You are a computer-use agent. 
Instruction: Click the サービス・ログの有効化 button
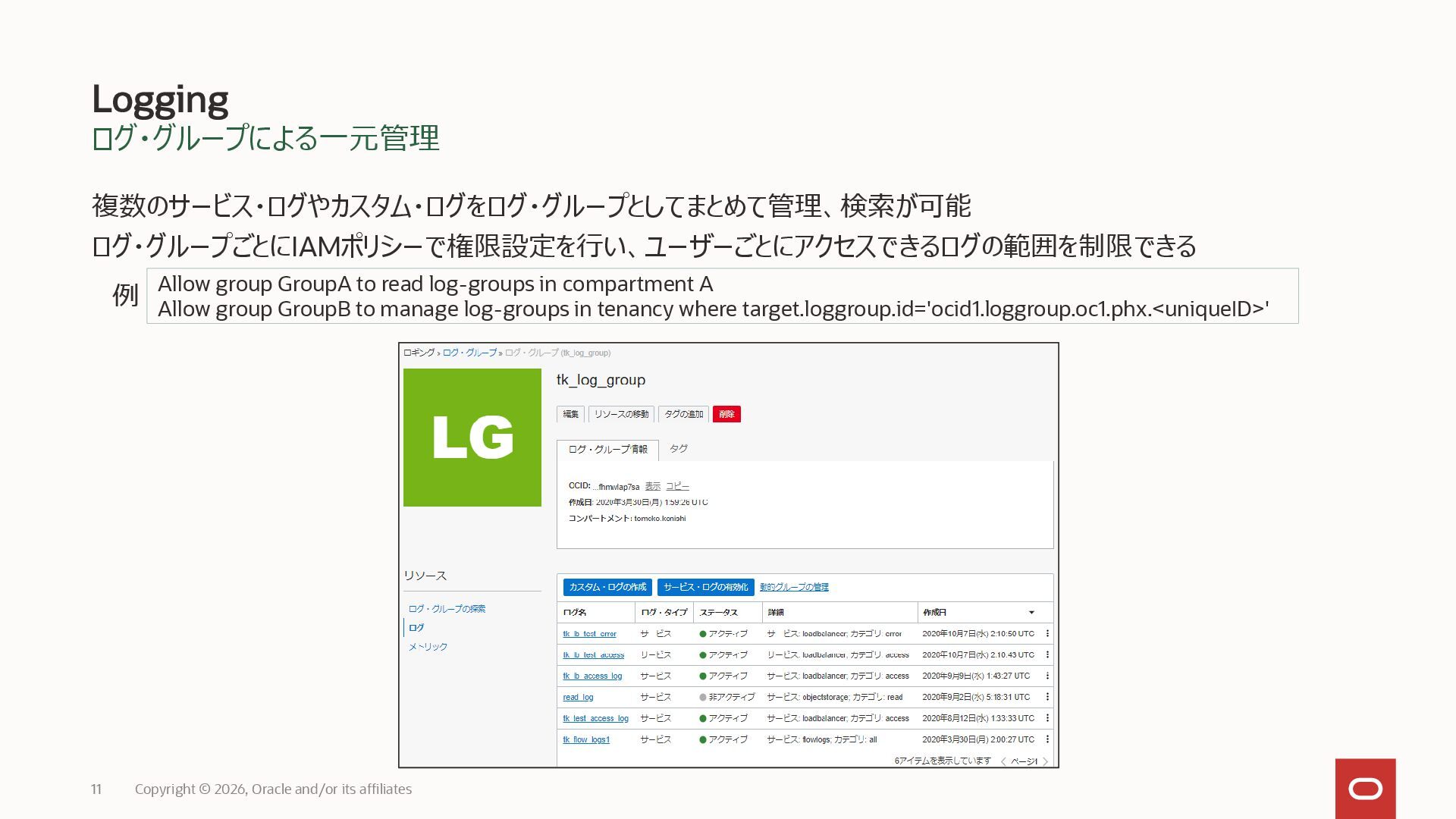(x=705, y=587)
